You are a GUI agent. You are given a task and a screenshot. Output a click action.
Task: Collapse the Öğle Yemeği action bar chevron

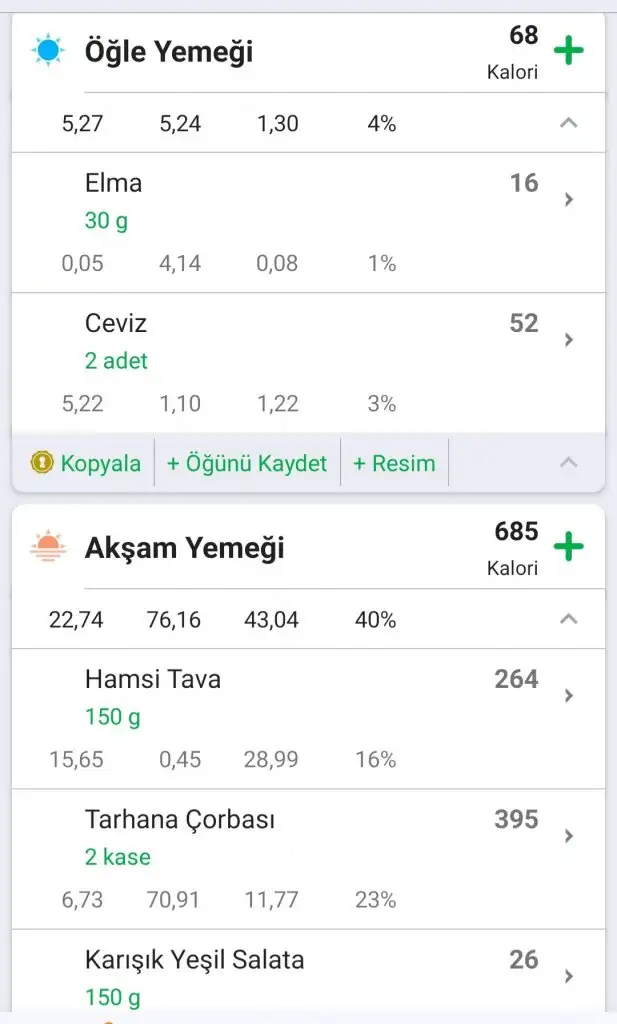click(x=568, y=462)
